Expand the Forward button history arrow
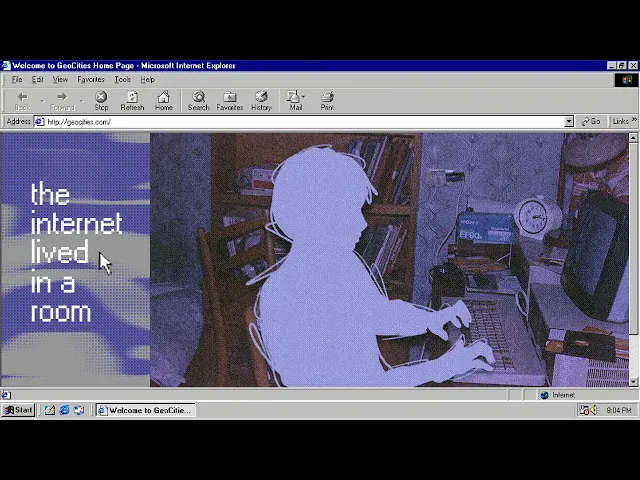This screenshot has height=480, width=640. point(82,101)
